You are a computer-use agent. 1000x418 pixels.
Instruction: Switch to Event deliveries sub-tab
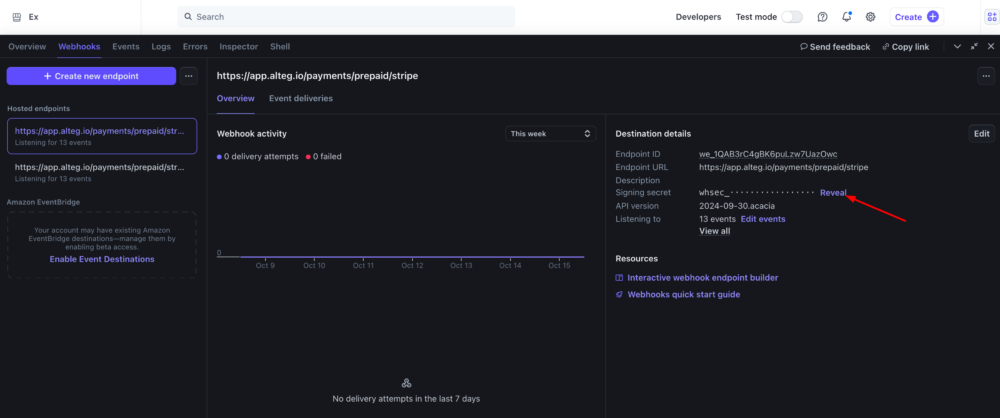(x=300, y=98)
